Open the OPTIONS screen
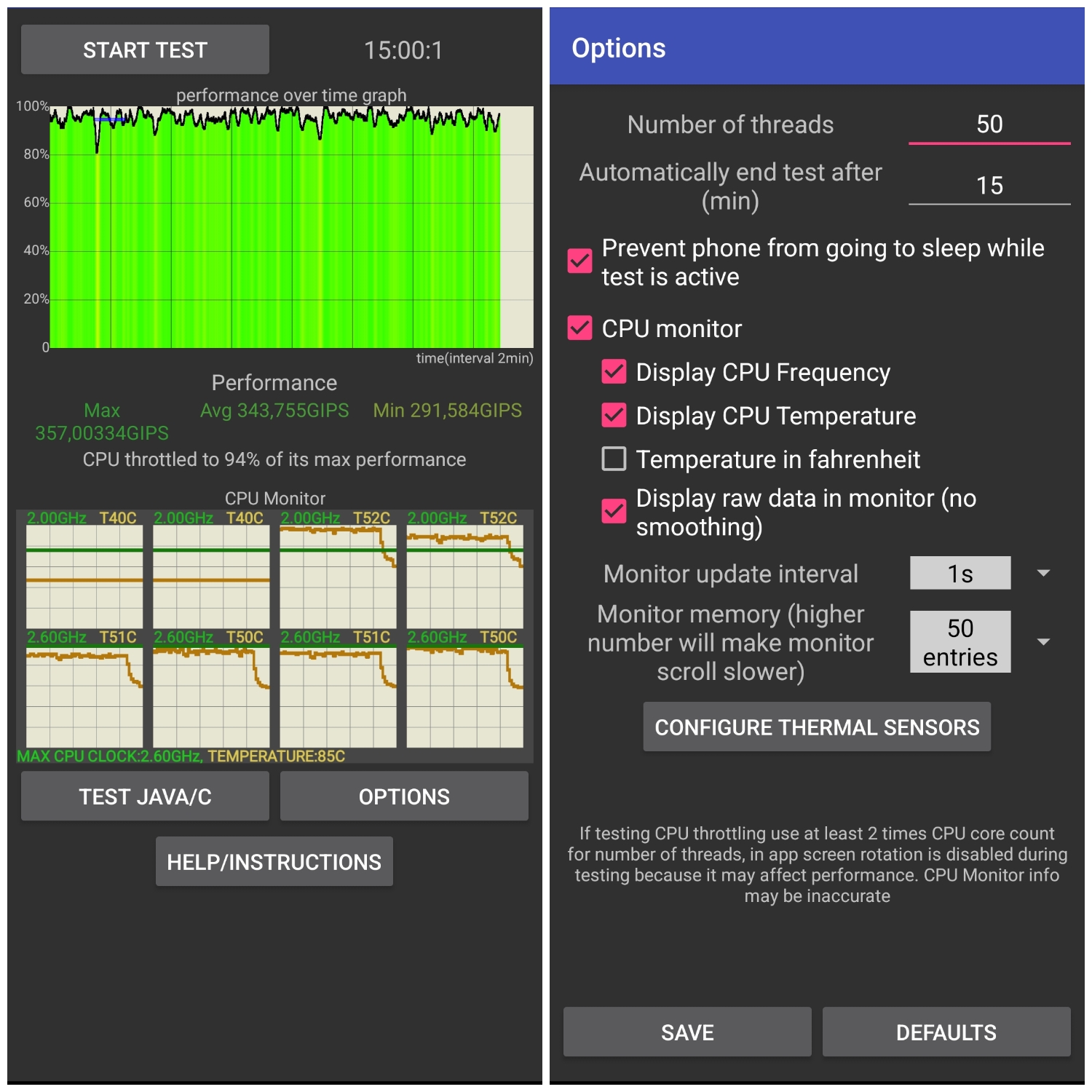Image resolution: width=1092 pixels, height=1092 pixels. 404,796
